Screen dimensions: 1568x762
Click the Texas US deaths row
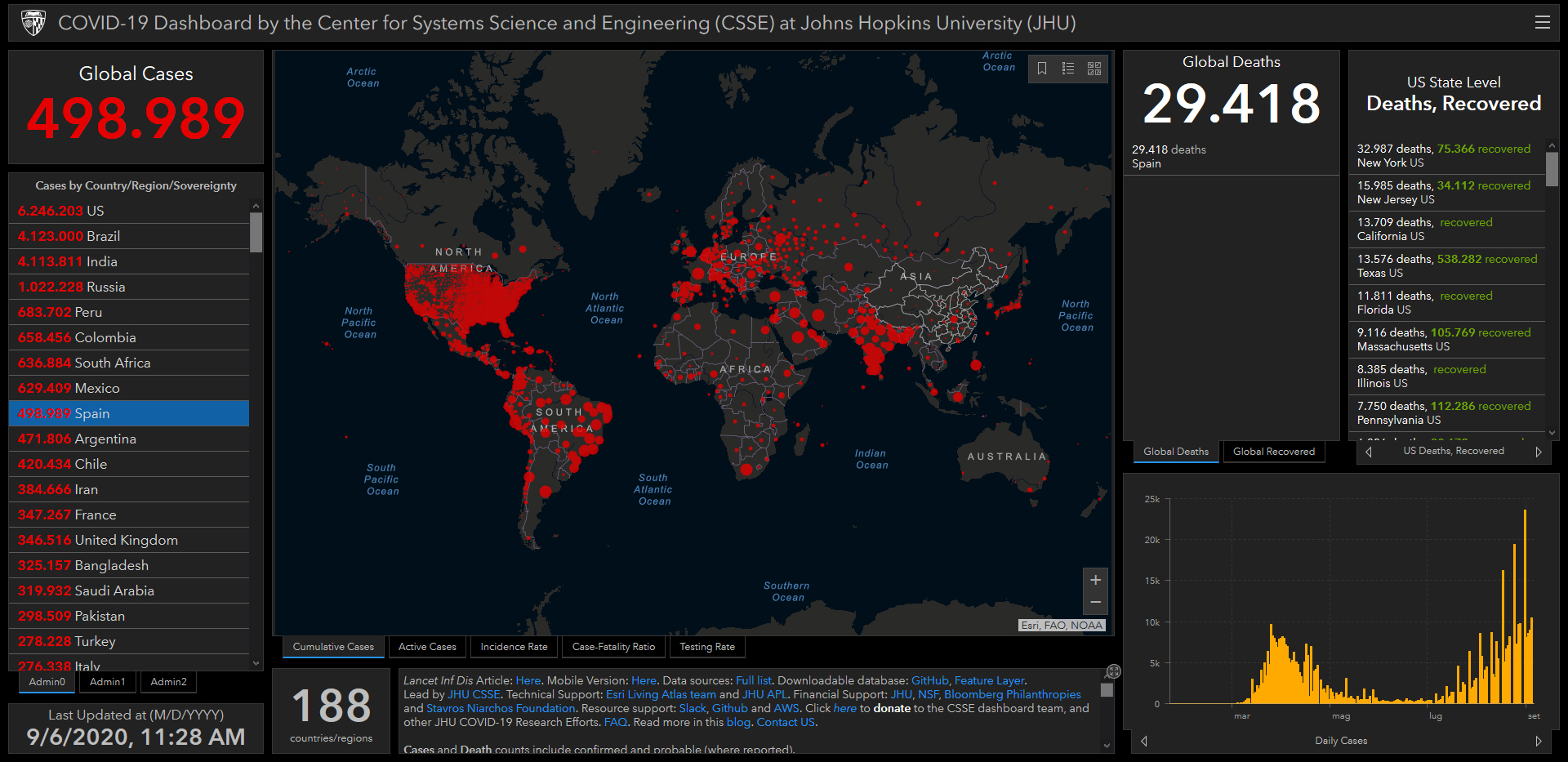(1447, 266)
